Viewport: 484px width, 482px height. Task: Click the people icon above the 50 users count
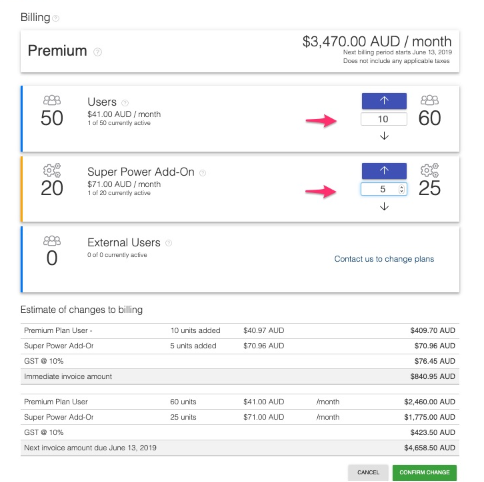click(x=52, y=100)
